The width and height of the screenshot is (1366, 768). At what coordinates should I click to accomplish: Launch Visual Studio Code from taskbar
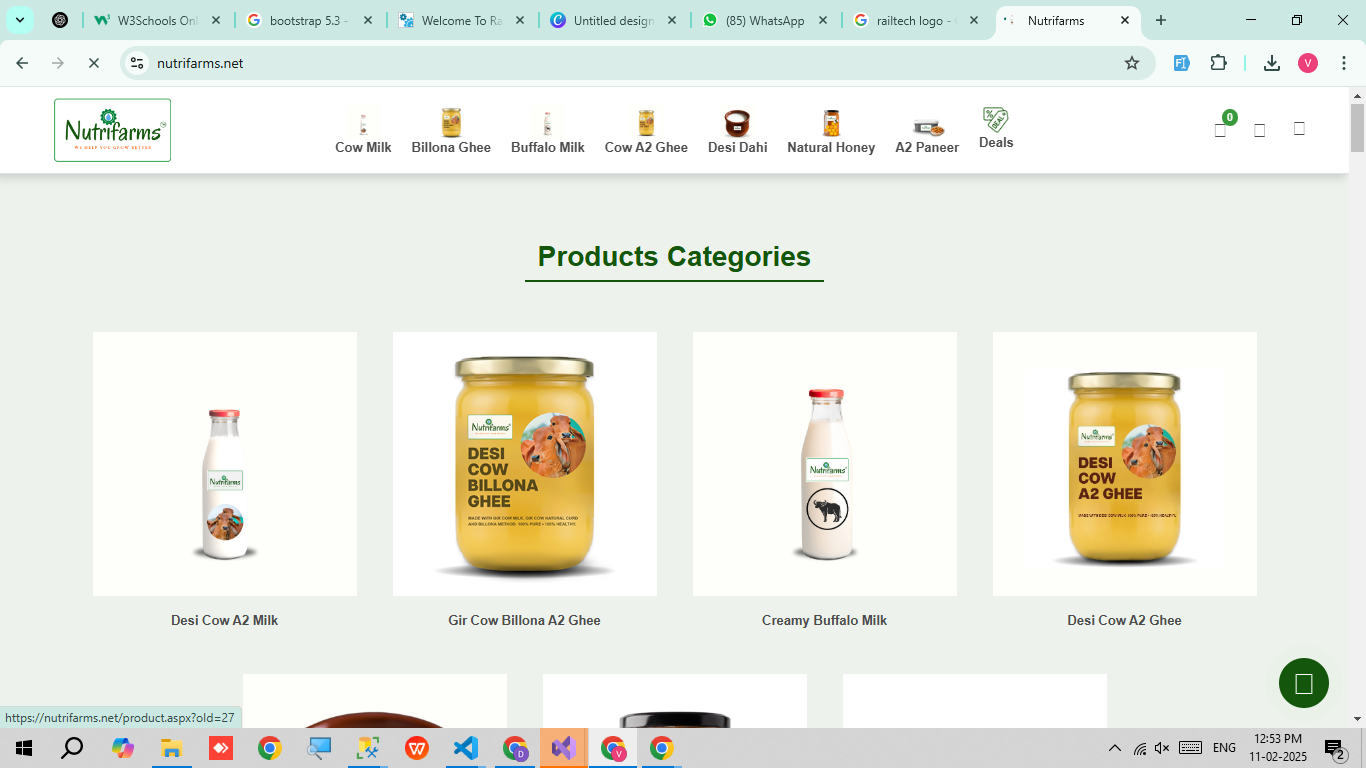click(x=465, y=748)
